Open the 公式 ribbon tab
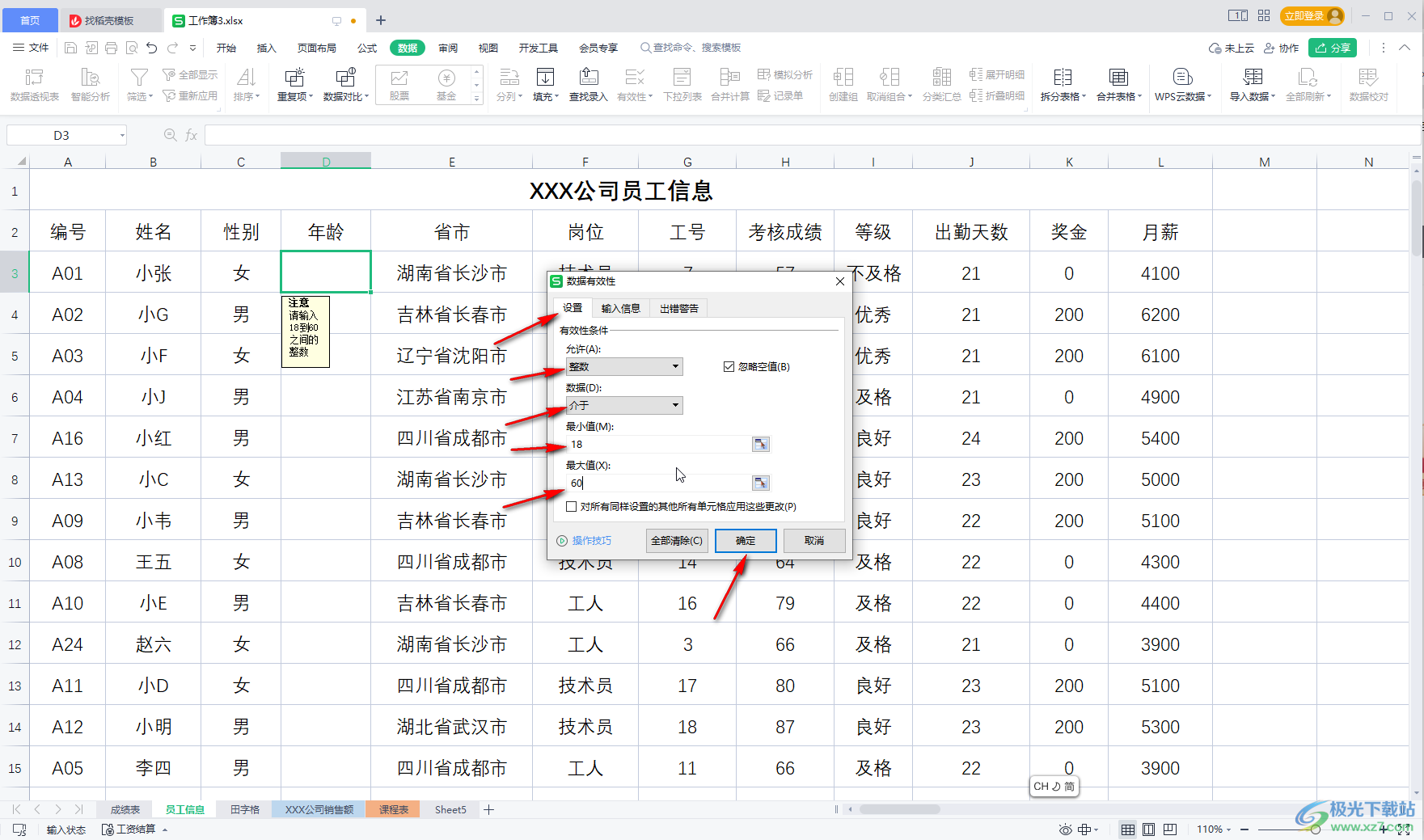This screenshot has height=840, width=1424. 366,47
